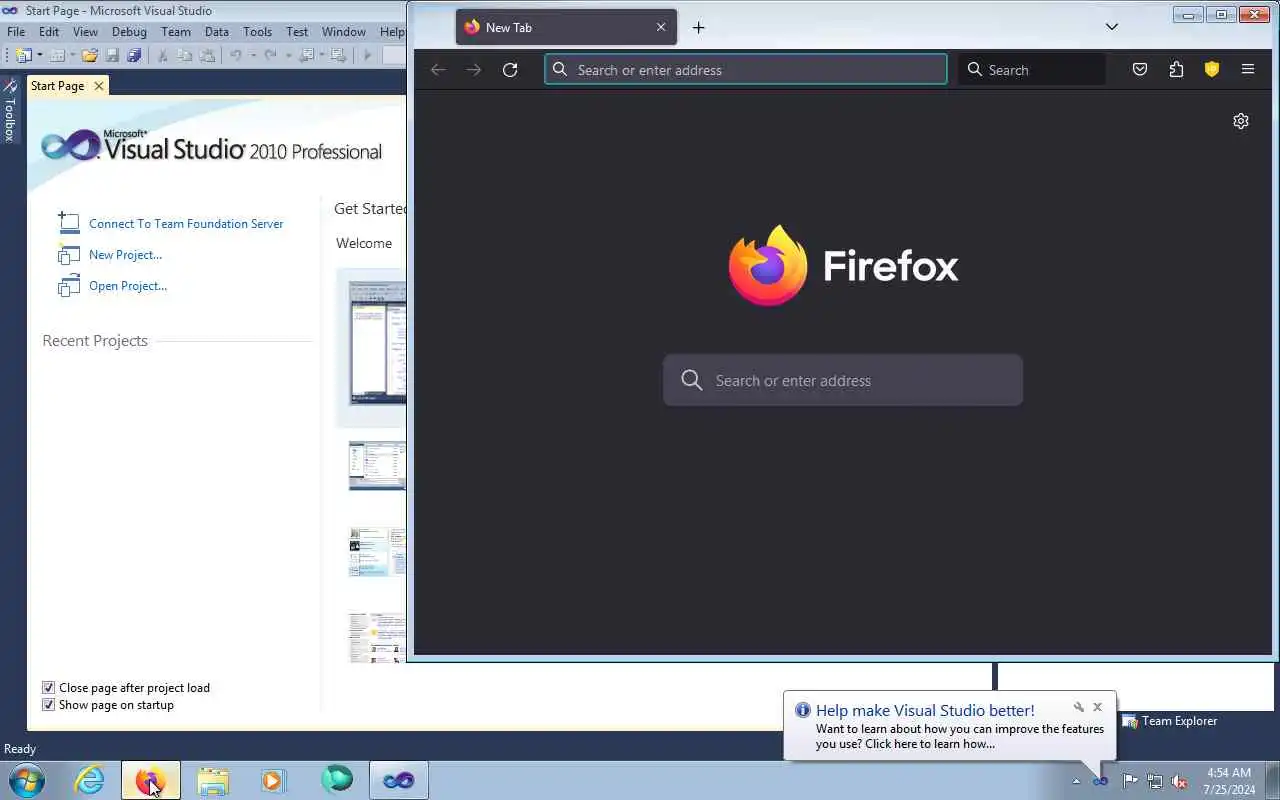The image size is (1280, 800).
Task: Toggle Show page on startup checkbox
Action: coord(48,705)
